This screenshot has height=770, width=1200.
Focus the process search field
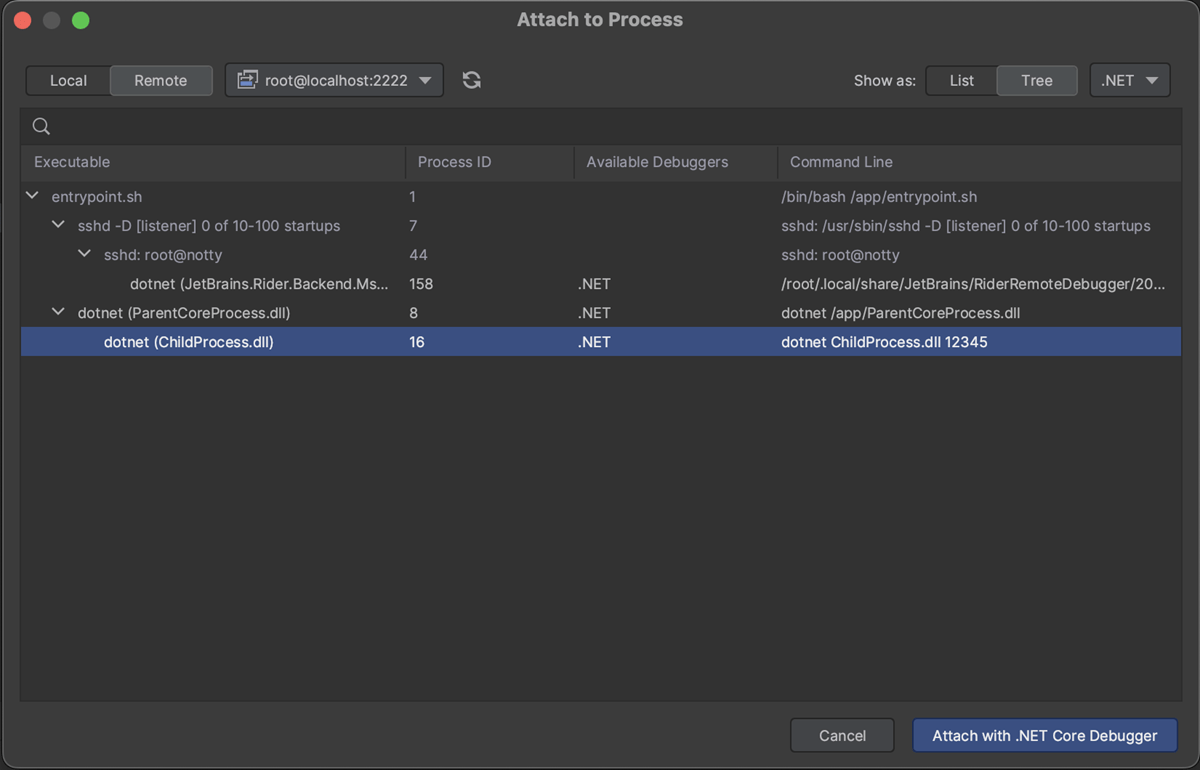[600, 126]
